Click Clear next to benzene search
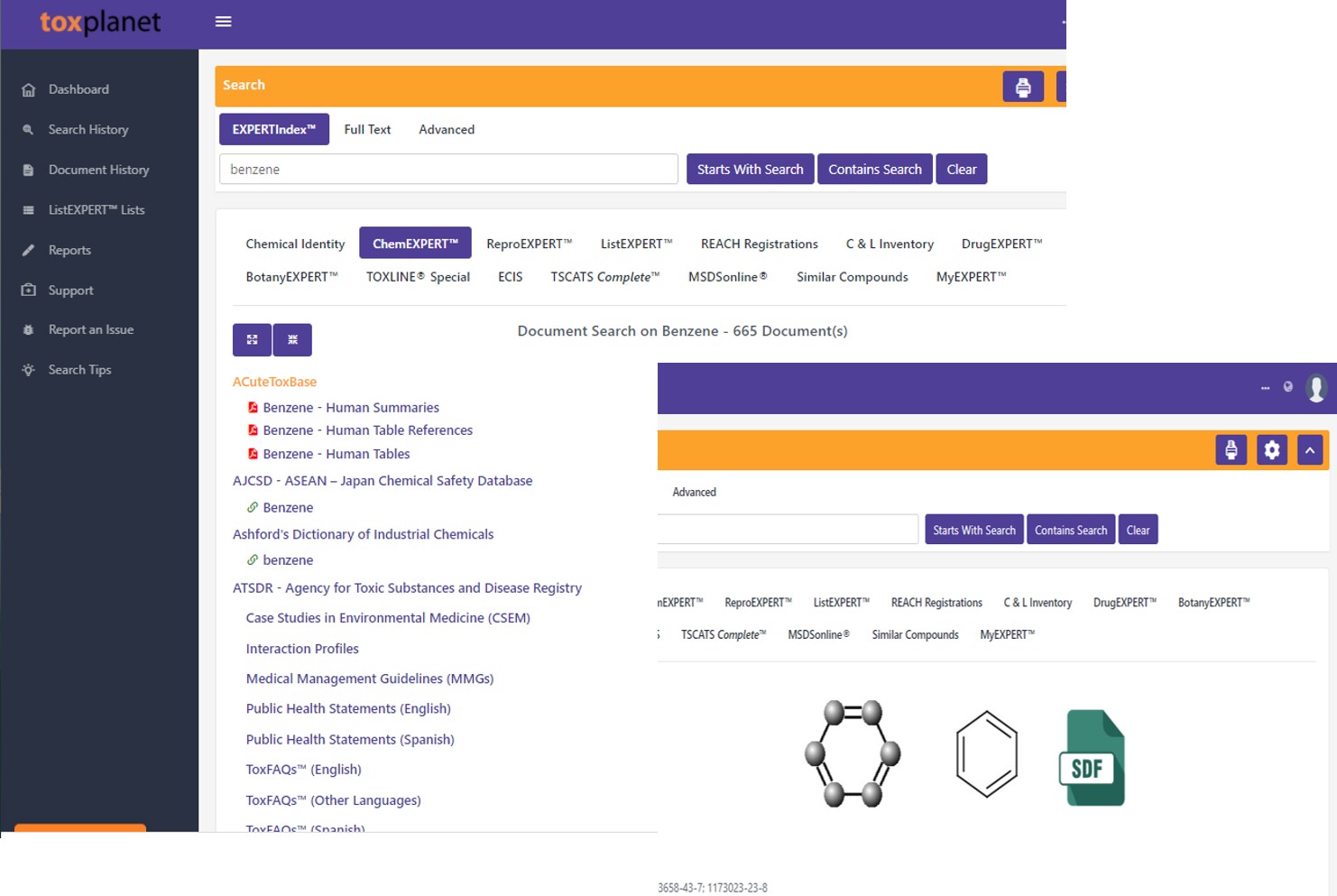Viewport: 1337px width, 896px height. pos(962,169)
